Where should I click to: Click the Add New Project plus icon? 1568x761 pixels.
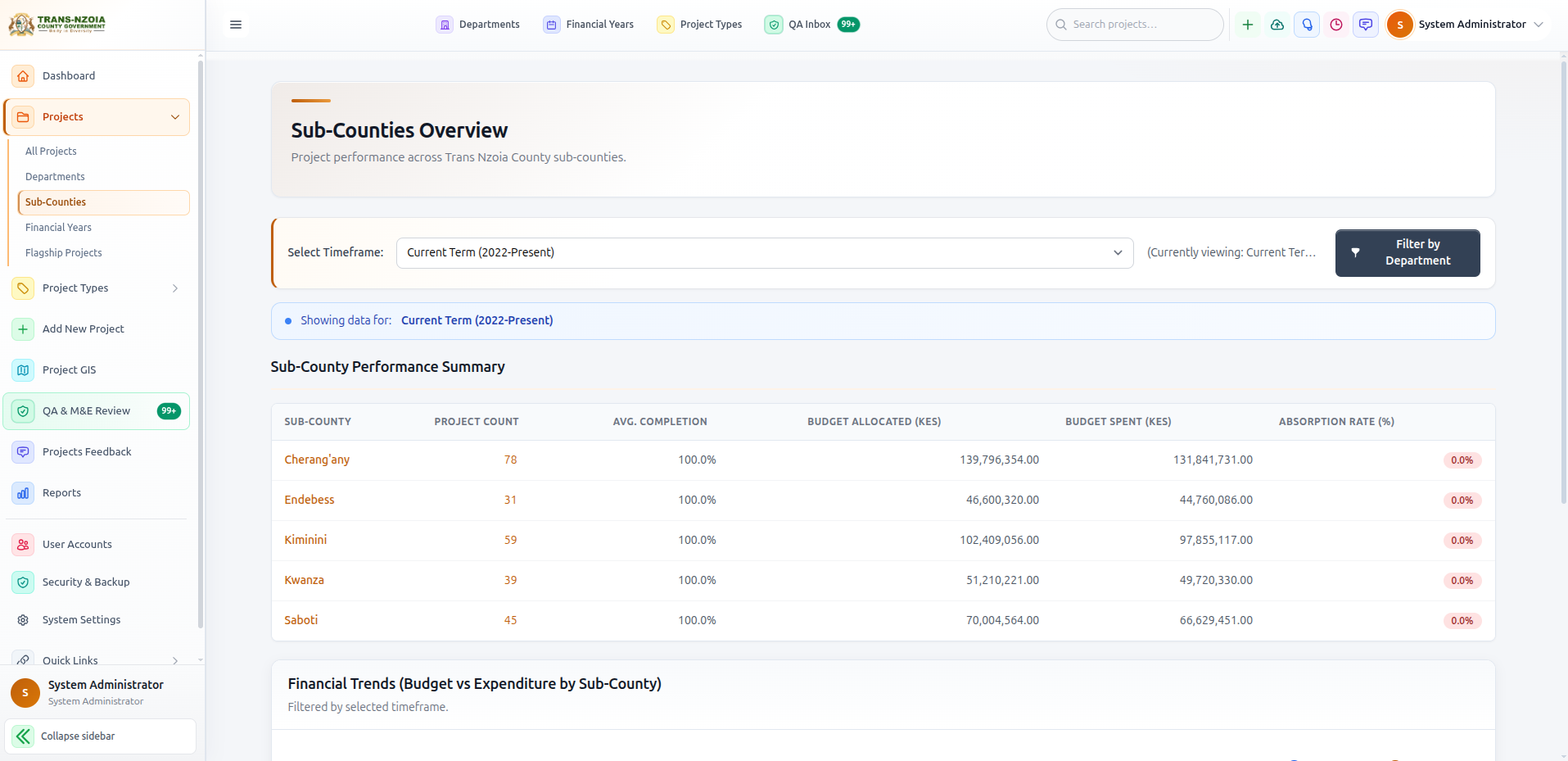pyautogui.click(x=23, y=329)
